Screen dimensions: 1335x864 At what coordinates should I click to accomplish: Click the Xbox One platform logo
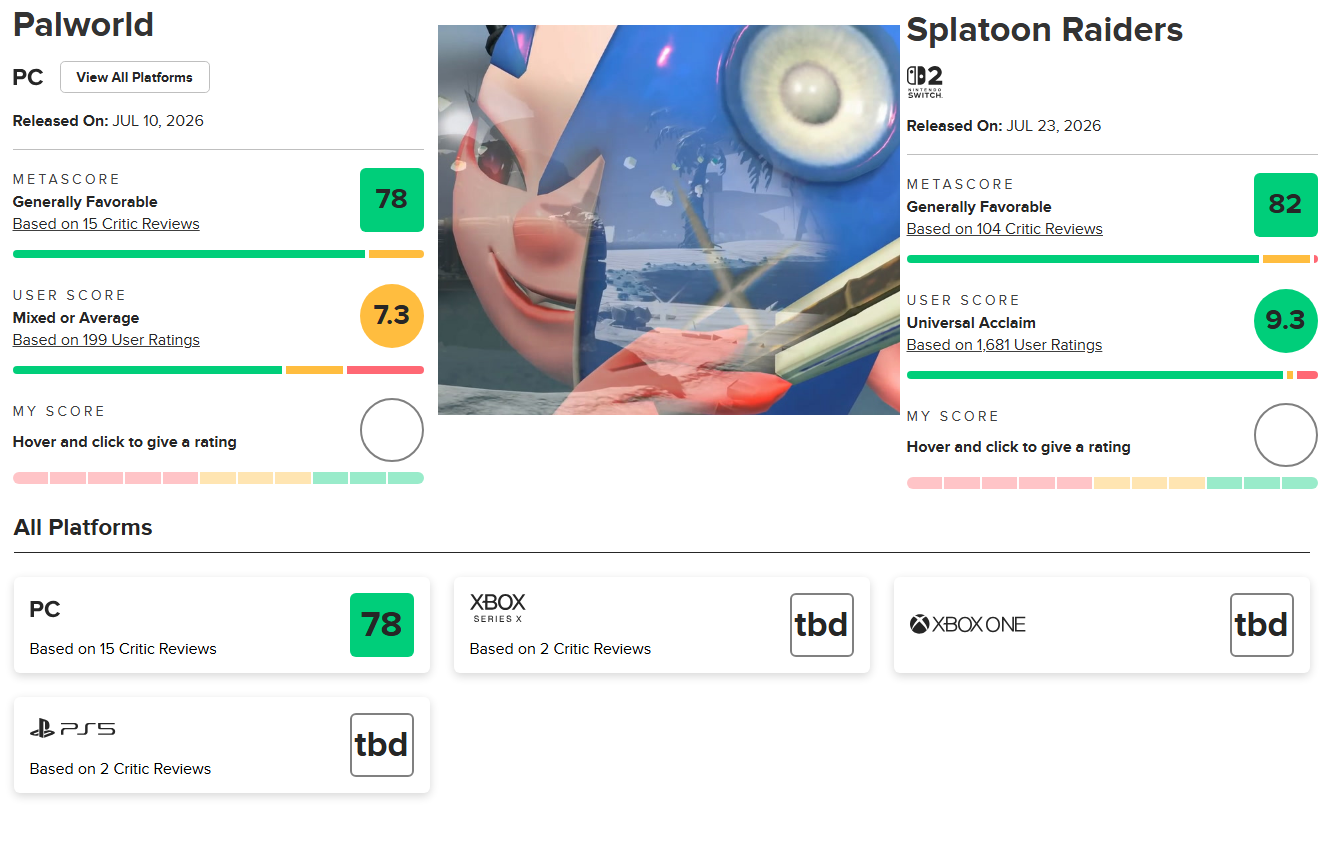tap(968, 624)
